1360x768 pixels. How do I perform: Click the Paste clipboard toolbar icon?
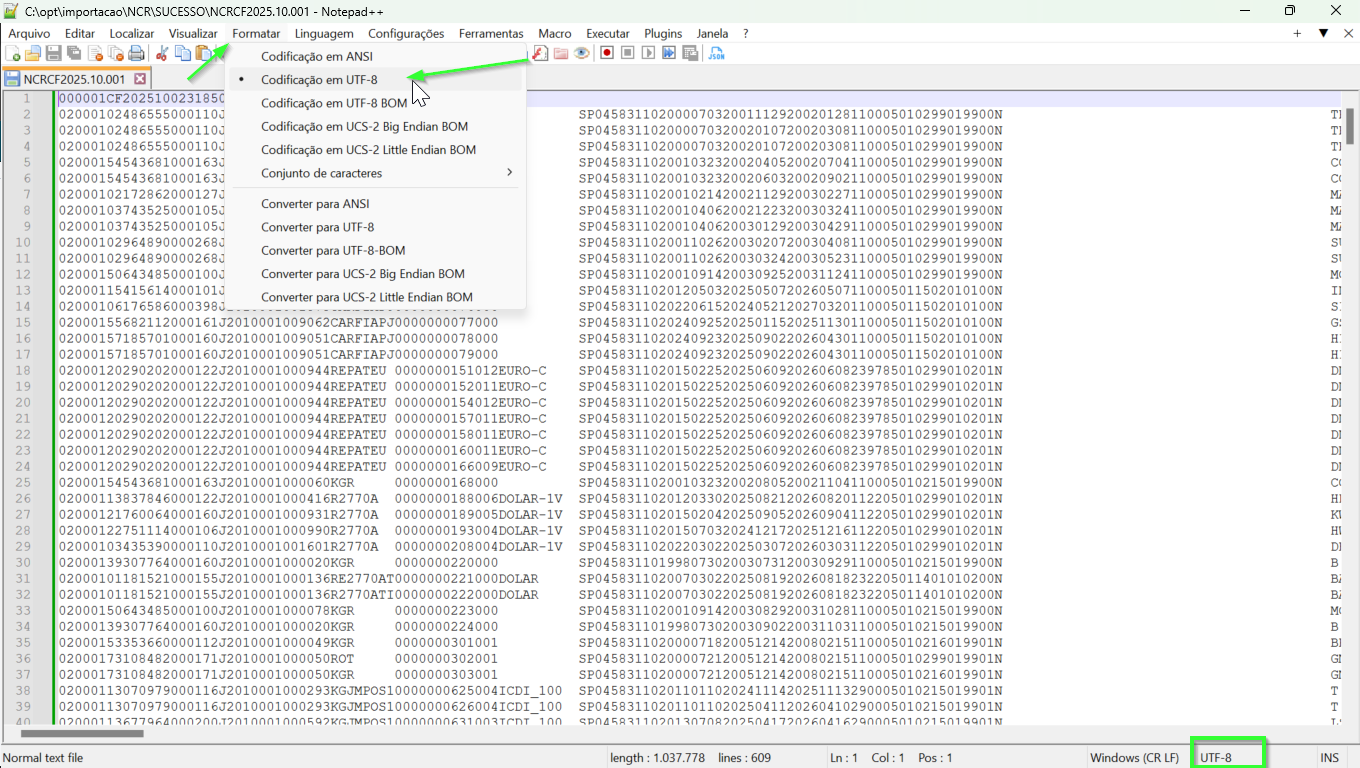203,53
